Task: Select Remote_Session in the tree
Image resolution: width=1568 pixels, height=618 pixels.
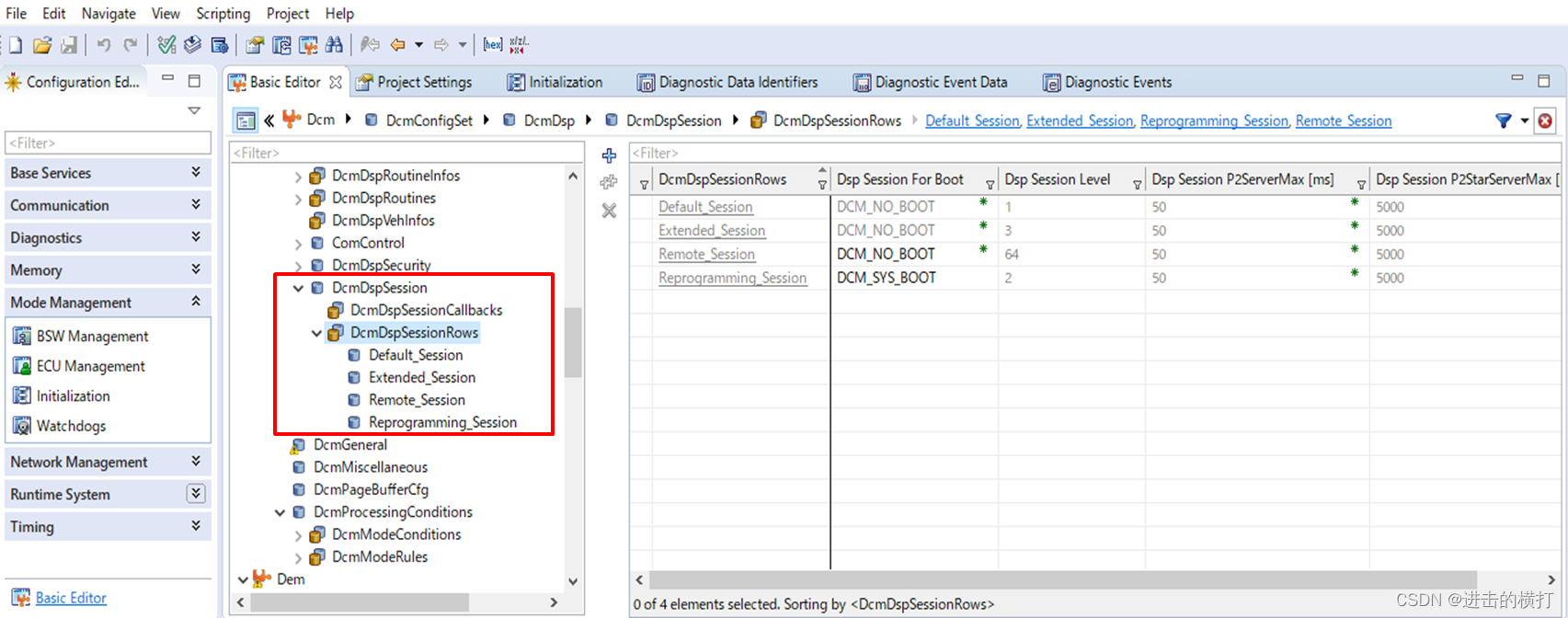Action: [x=417, y=400]
